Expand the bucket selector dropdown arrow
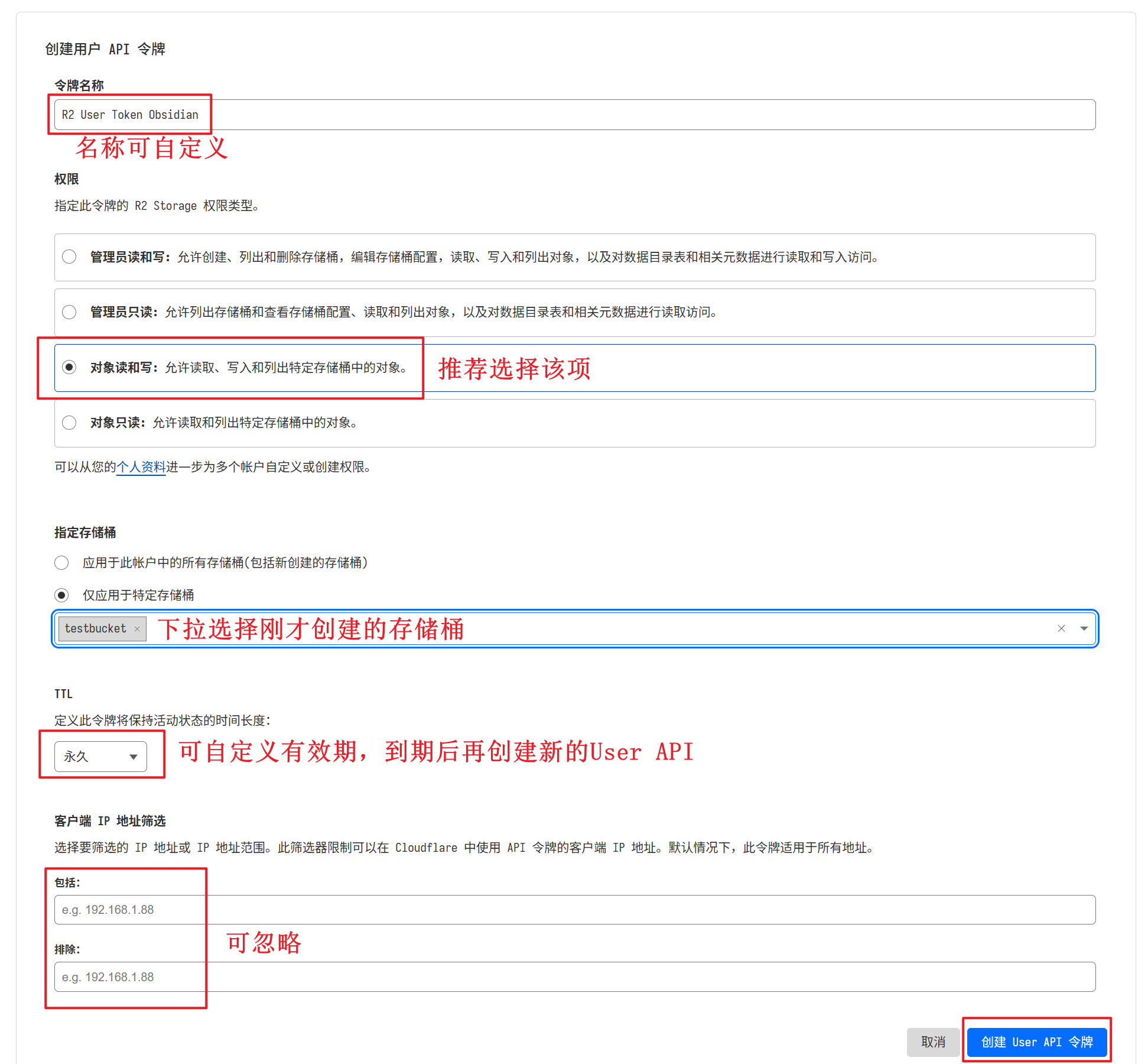This screenshot has width=1148, height=1064. pos(1084,628)
